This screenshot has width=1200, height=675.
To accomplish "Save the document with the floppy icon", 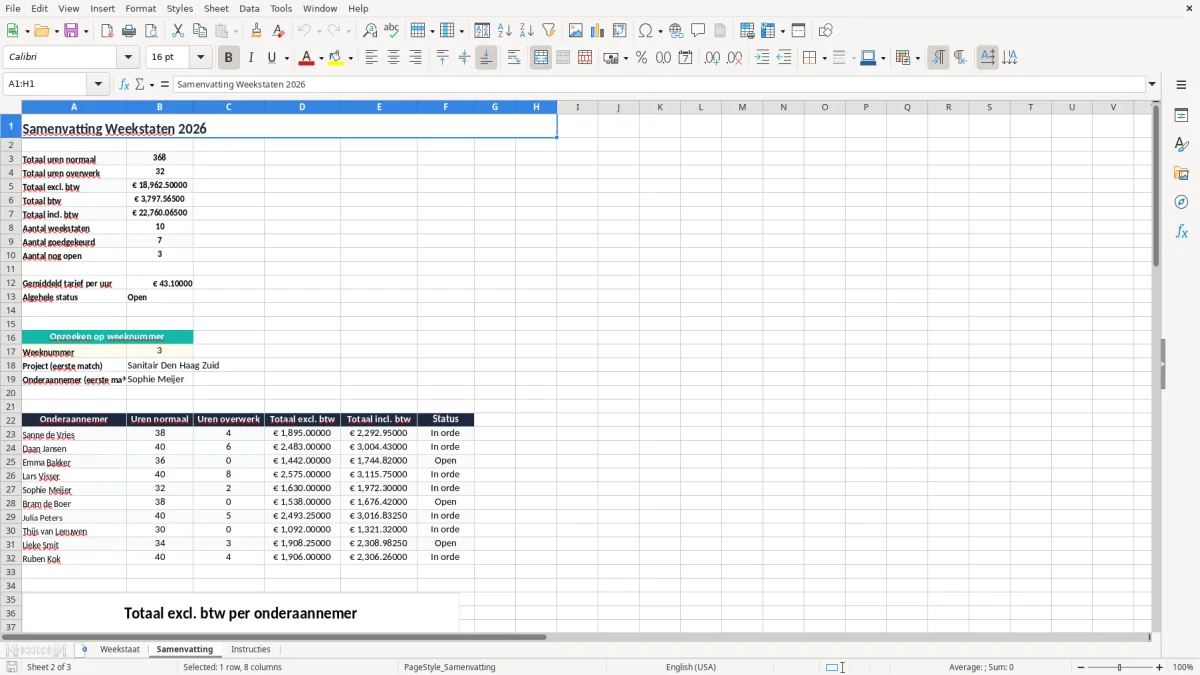I will [71, 31].
